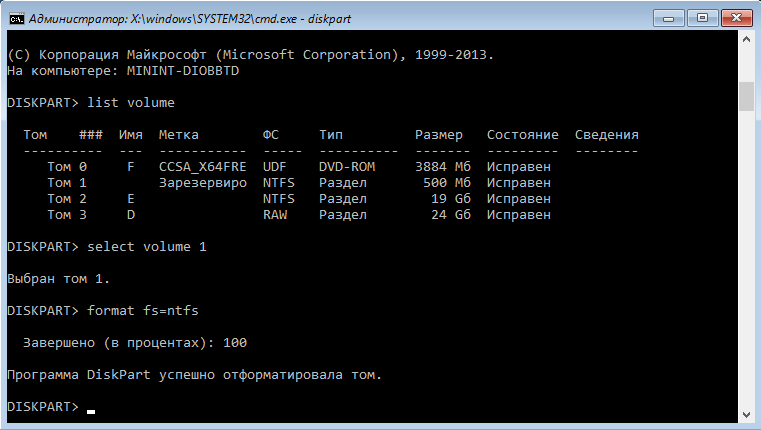Click the Том 1 Зарезервиро row
The width and height of the screenshot is (761, 430).
(298, 183)
